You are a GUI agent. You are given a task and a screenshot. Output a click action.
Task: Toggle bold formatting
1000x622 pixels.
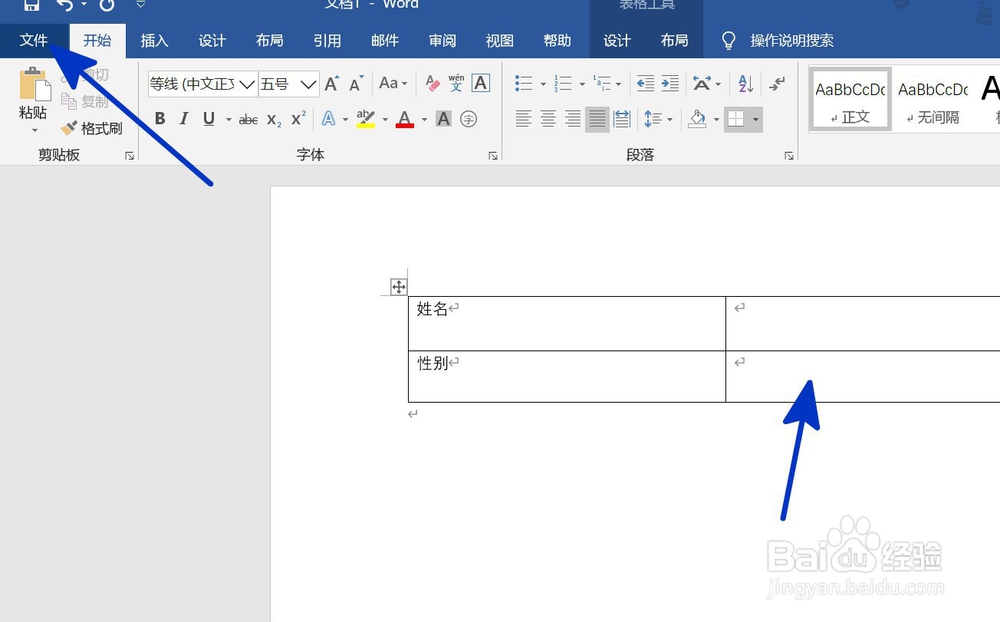[x=160, y=119]
